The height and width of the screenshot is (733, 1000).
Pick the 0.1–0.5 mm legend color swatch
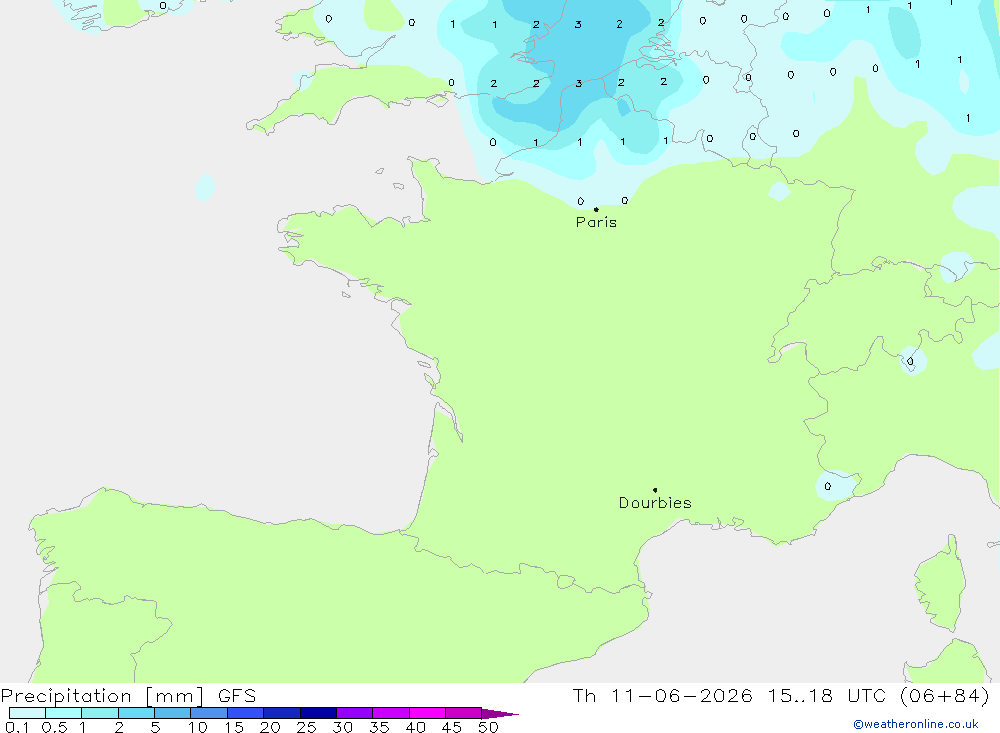point(27,713)
